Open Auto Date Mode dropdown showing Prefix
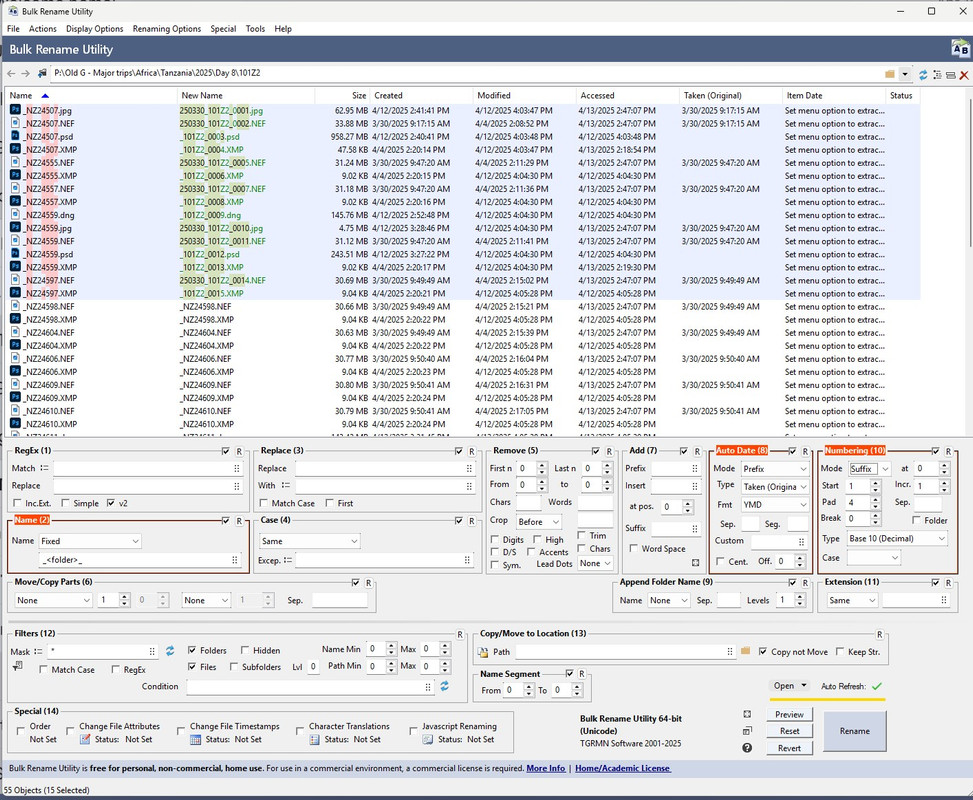 click(x=775, y=469)
